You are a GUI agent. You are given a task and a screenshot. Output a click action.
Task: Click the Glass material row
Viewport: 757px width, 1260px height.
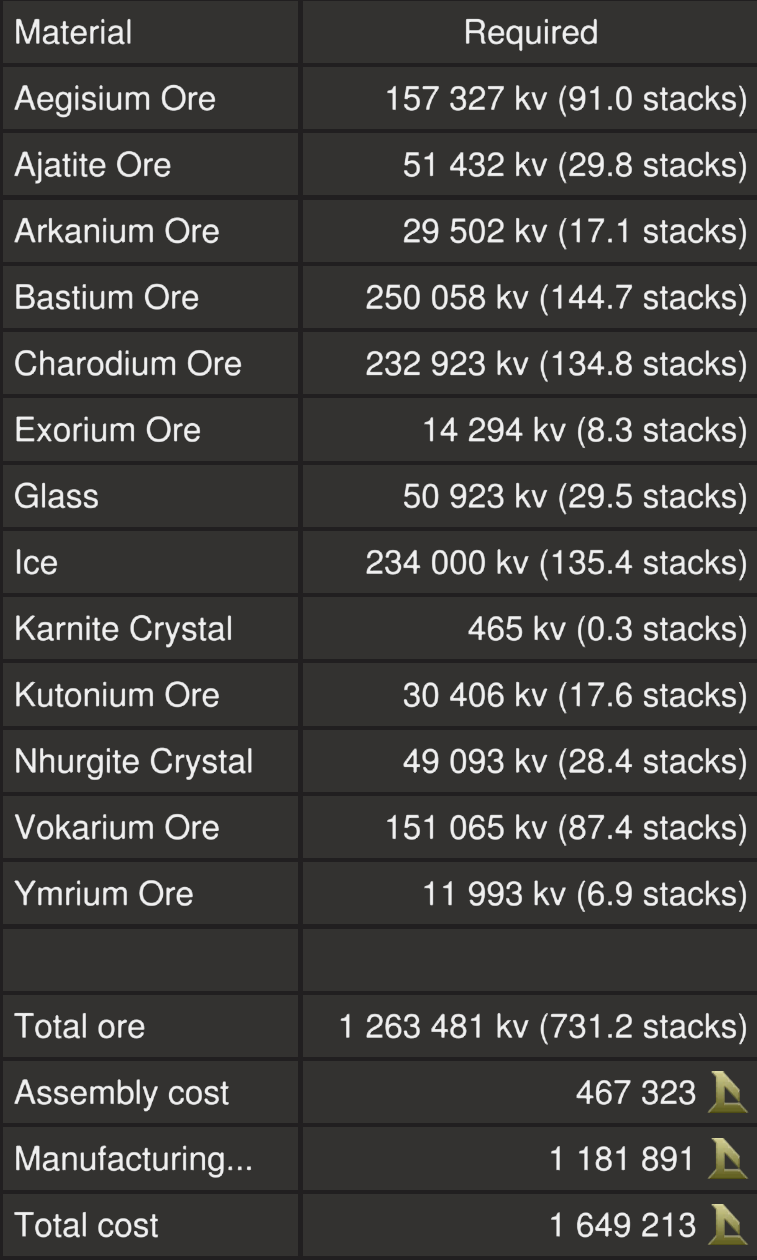click(57, 496)
